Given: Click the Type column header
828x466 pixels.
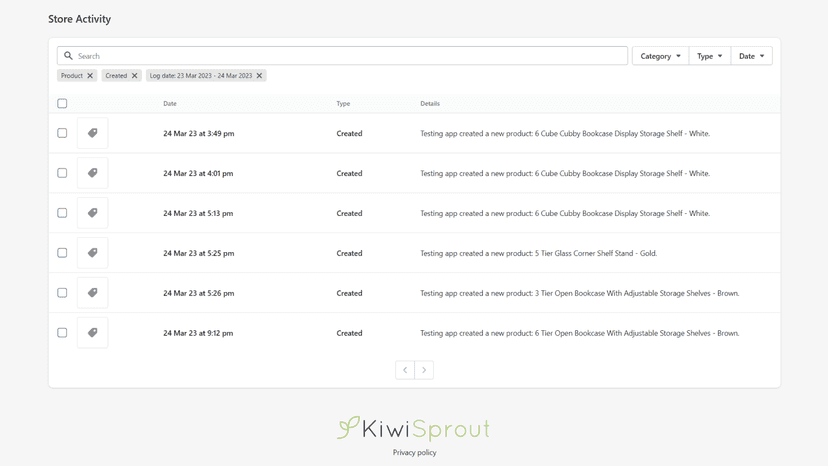Looking at the screenshot, I should 343,104.
